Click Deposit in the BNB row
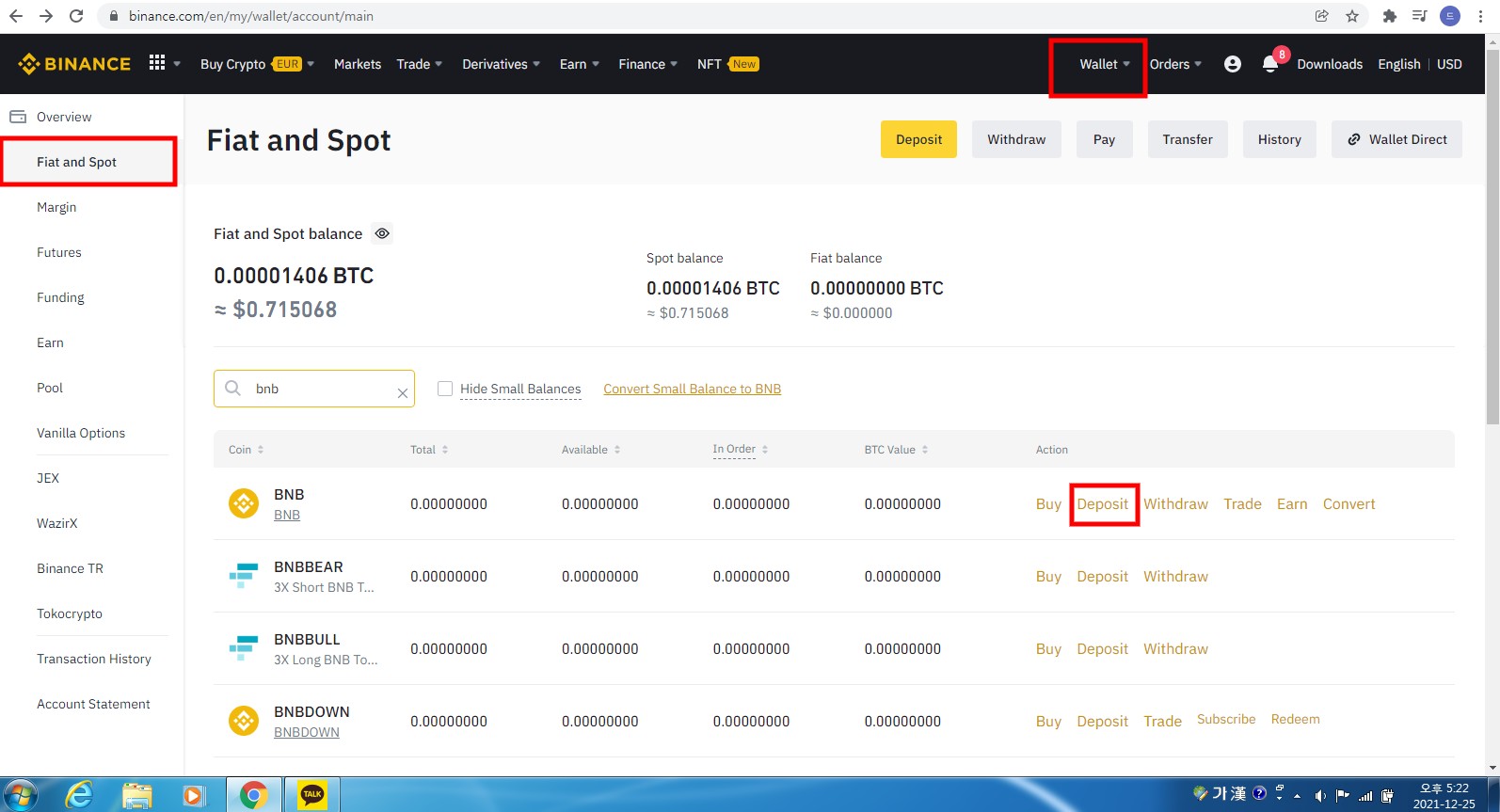1500x812 pixels. [1103, 504]
